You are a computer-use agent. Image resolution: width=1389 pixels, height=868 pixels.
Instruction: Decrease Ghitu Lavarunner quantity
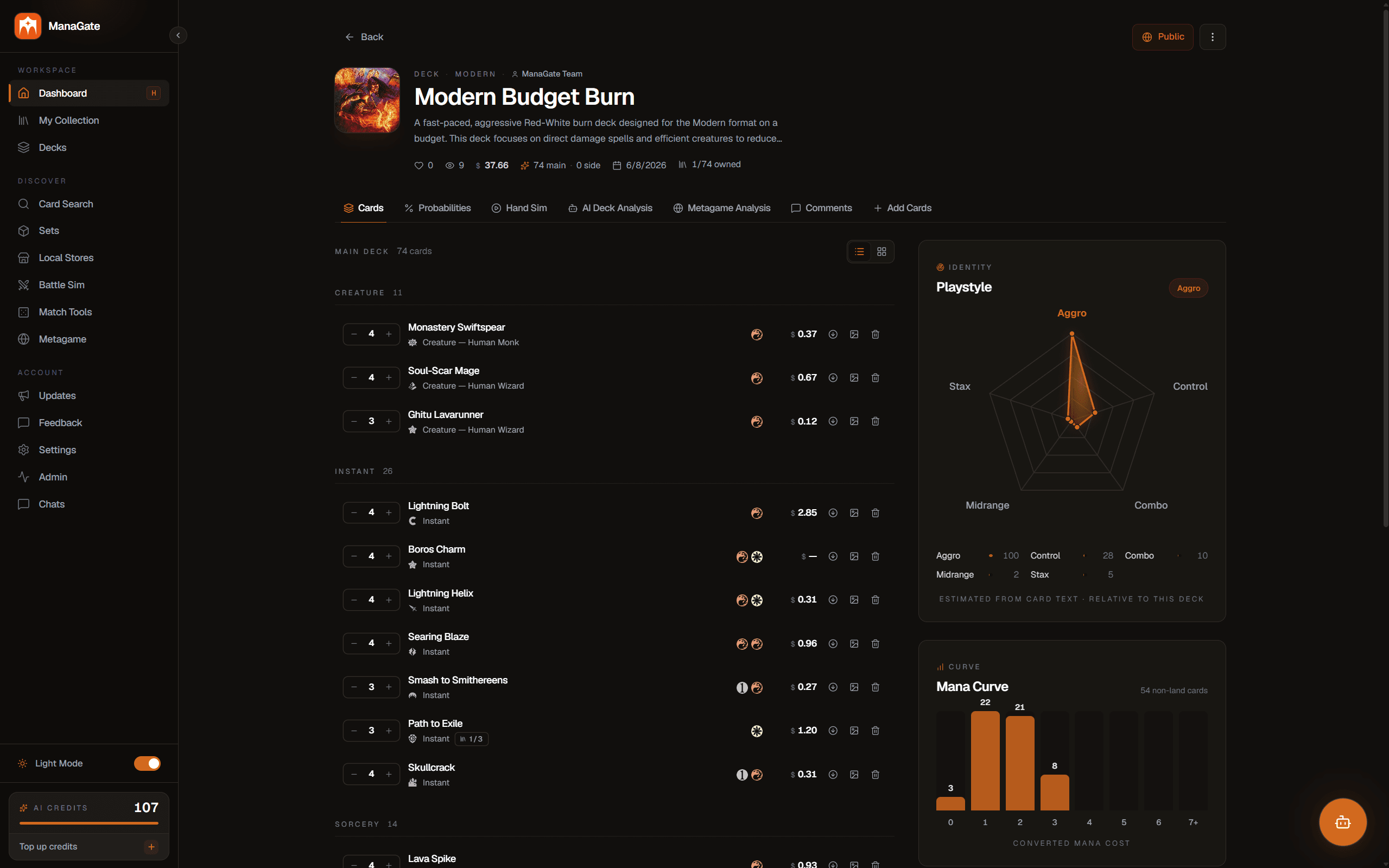point(354,421)
